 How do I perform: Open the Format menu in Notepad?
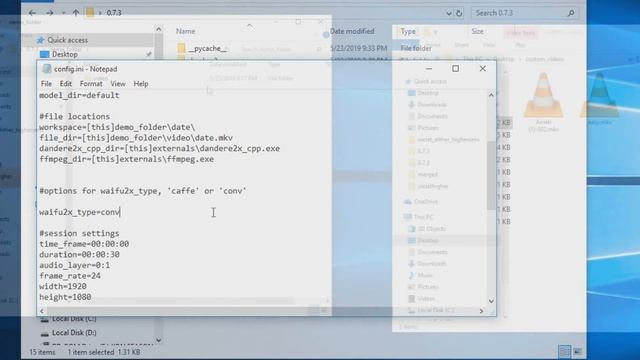tap(91, 84)
